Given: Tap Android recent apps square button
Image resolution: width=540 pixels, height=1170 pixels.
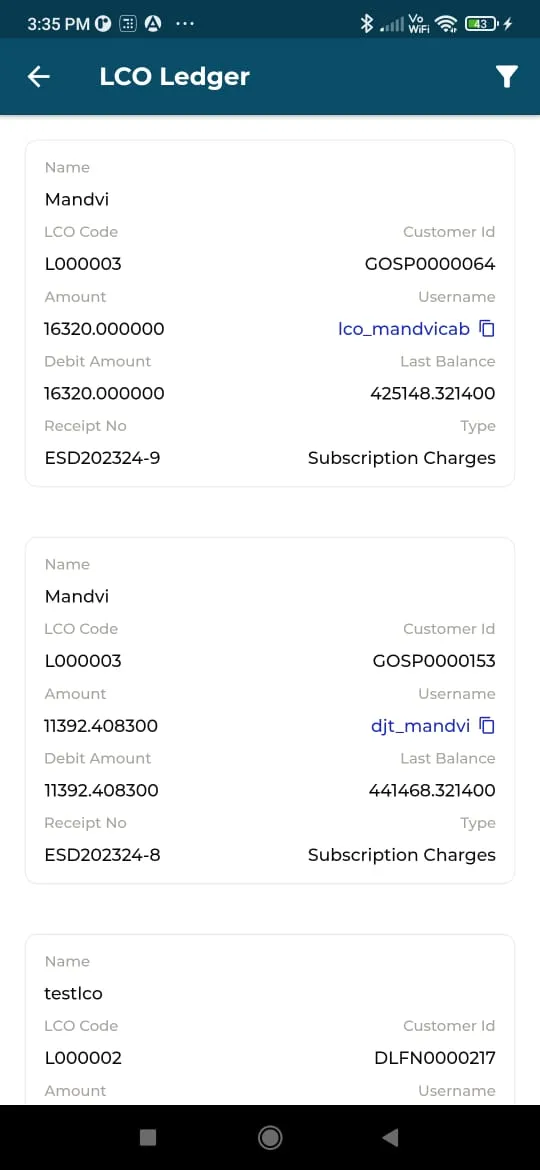Looking at the screenshot, I should (148, 1137).
